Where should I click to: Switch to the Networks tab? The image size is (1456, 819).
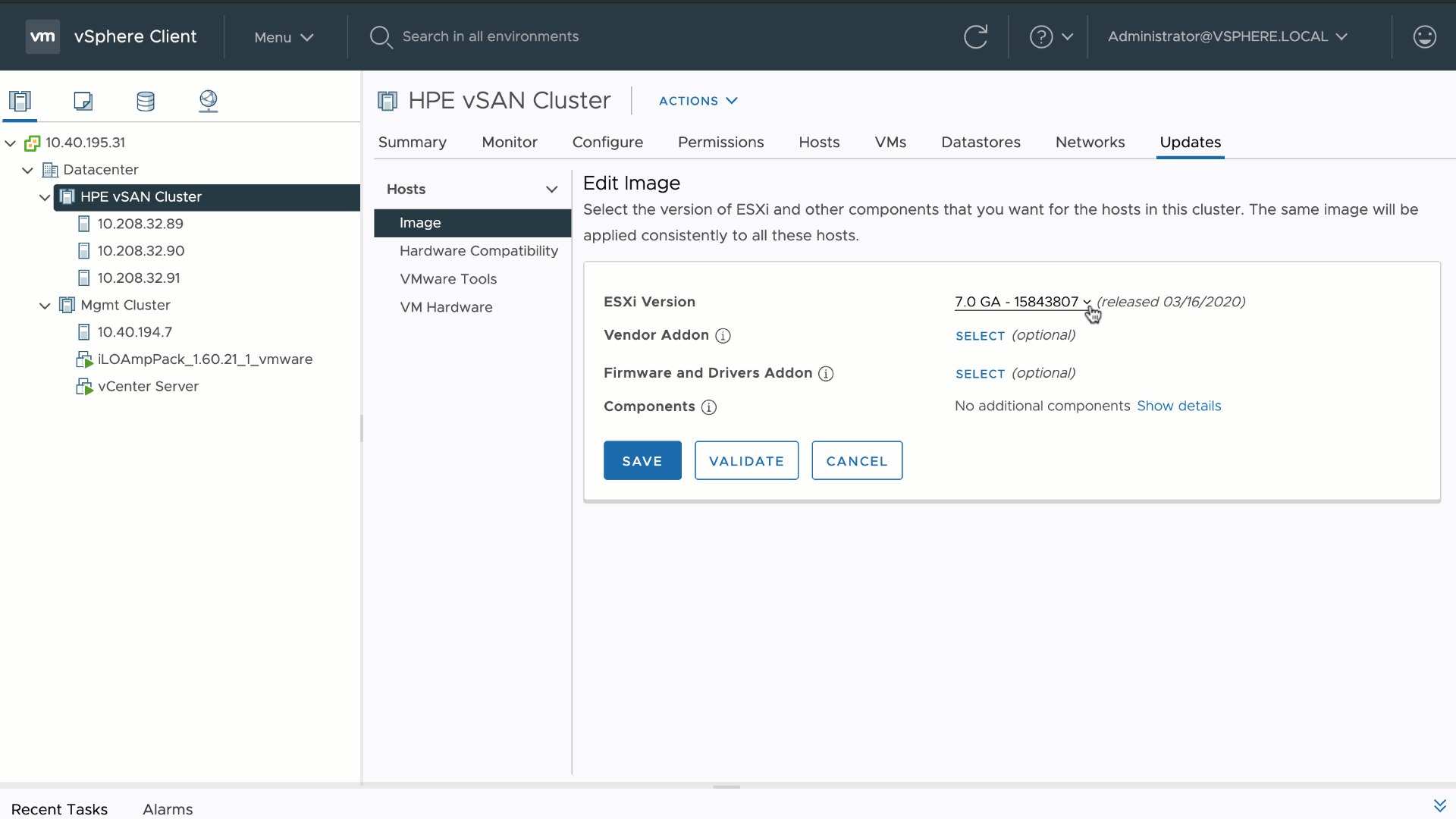click(x=1090, y=143)
